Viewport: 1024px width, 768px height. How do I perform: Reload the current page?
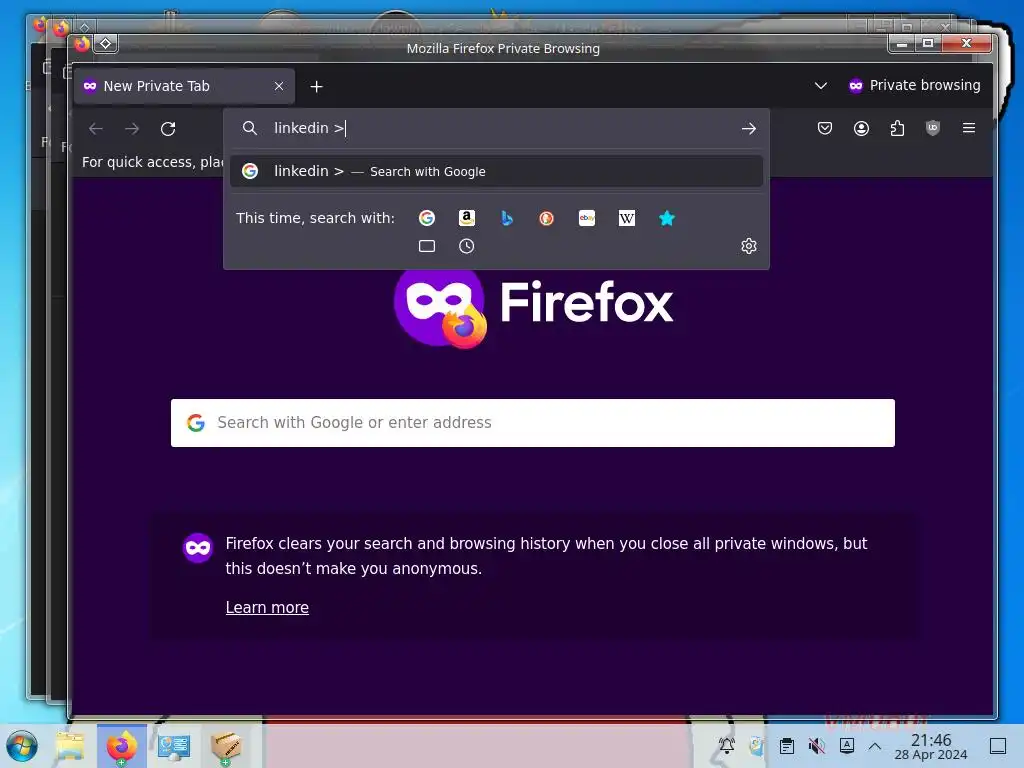tap(168, 129)
